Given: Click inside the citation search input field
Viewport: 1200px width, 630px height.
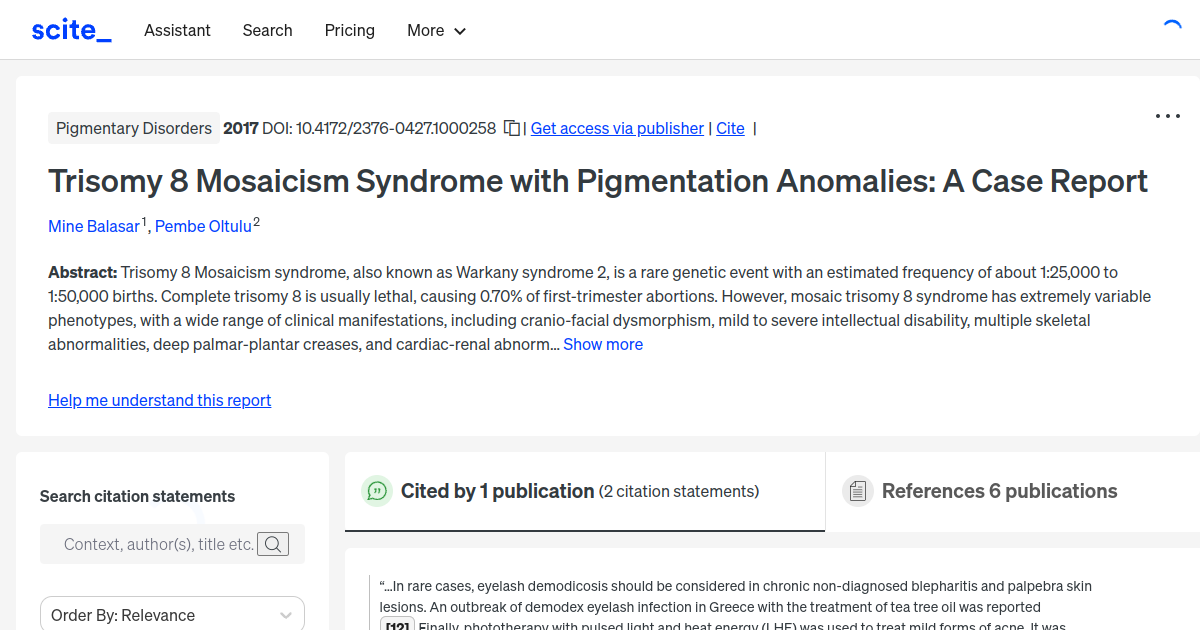Looking at the screenshot, I should tap(150, 544).
